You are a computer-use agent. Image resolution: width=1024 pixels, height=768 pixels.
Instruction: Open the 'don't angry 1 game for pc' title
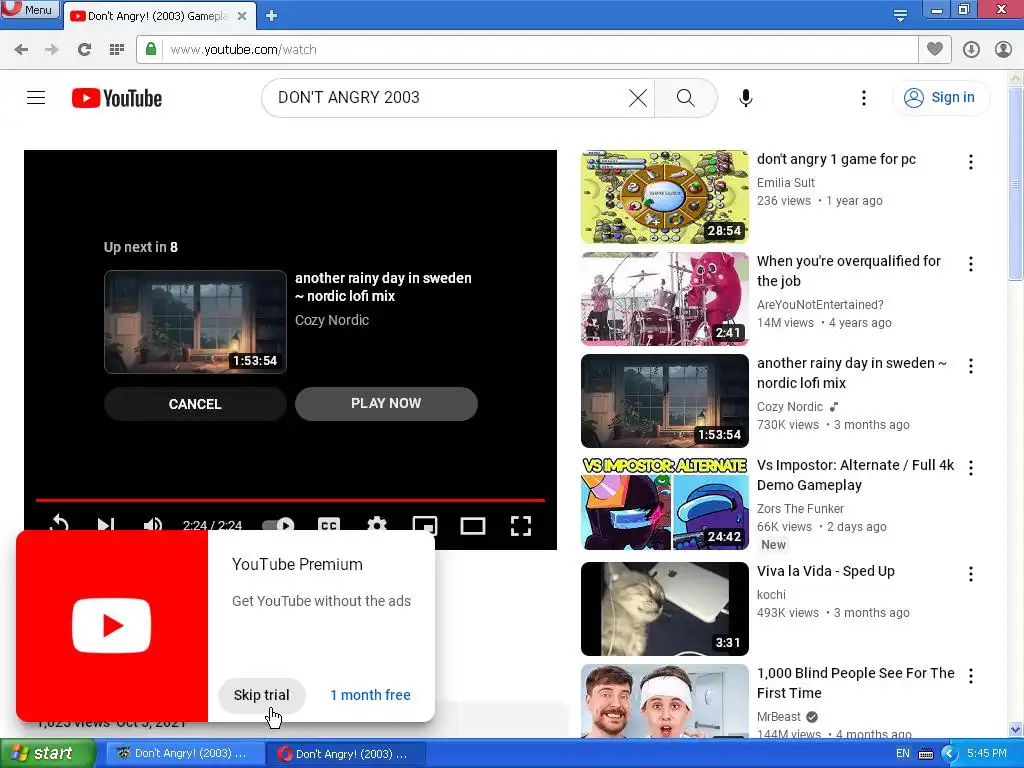837,159
